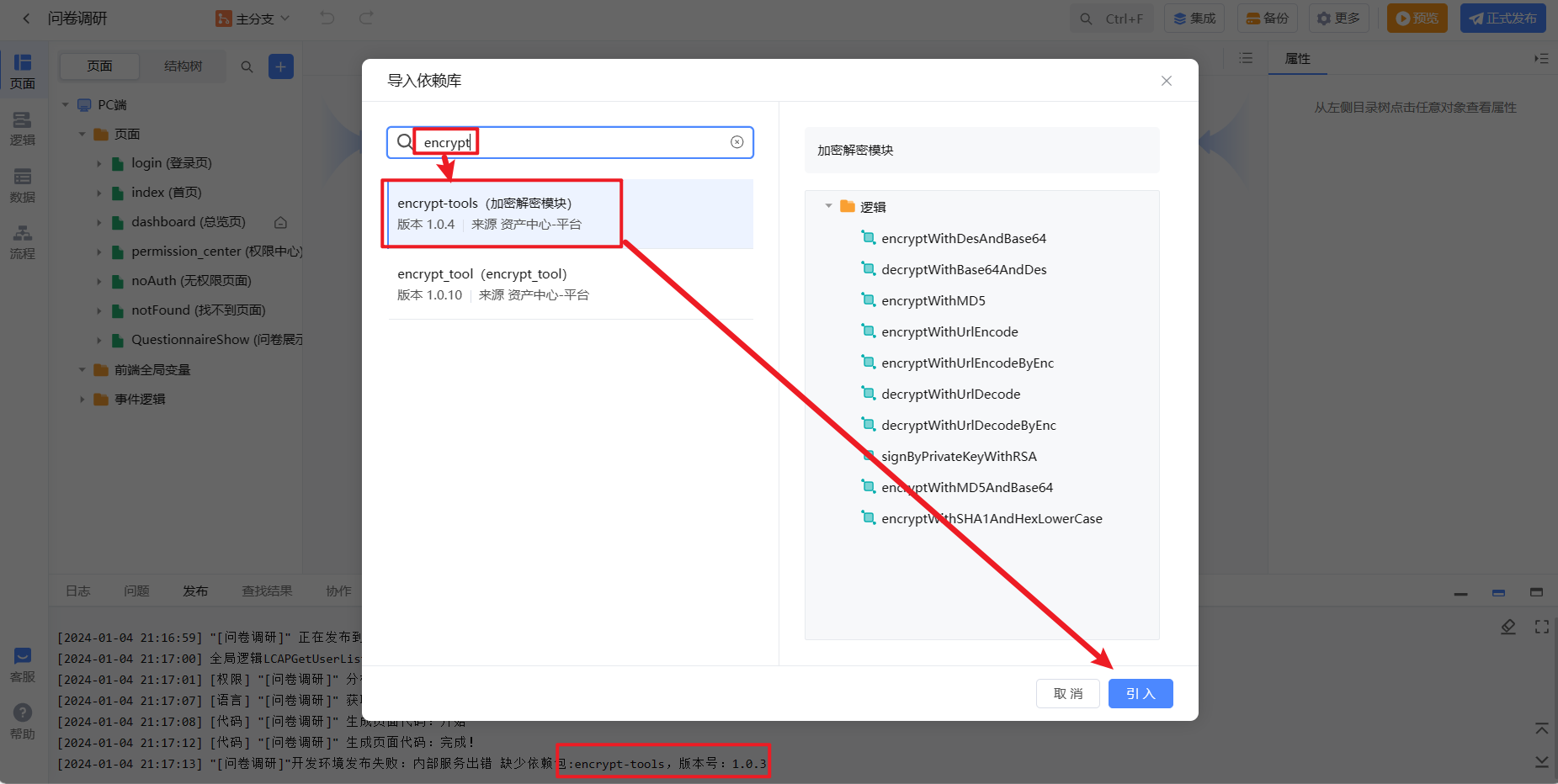1558x784 pixels.
Task: Select the 页面 sidebar icon
Action: point(23,72)
